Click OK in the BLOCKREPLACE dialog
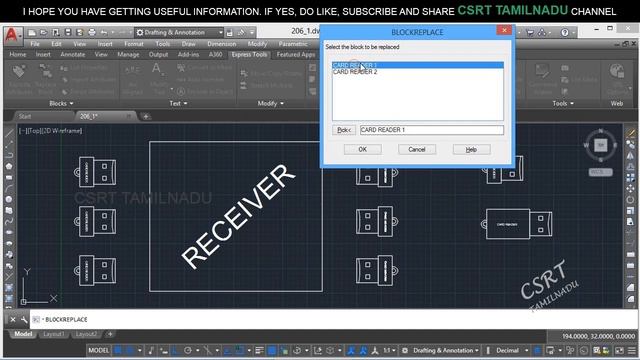Screen dimensions: 640x360 click(x=362, y=149)
